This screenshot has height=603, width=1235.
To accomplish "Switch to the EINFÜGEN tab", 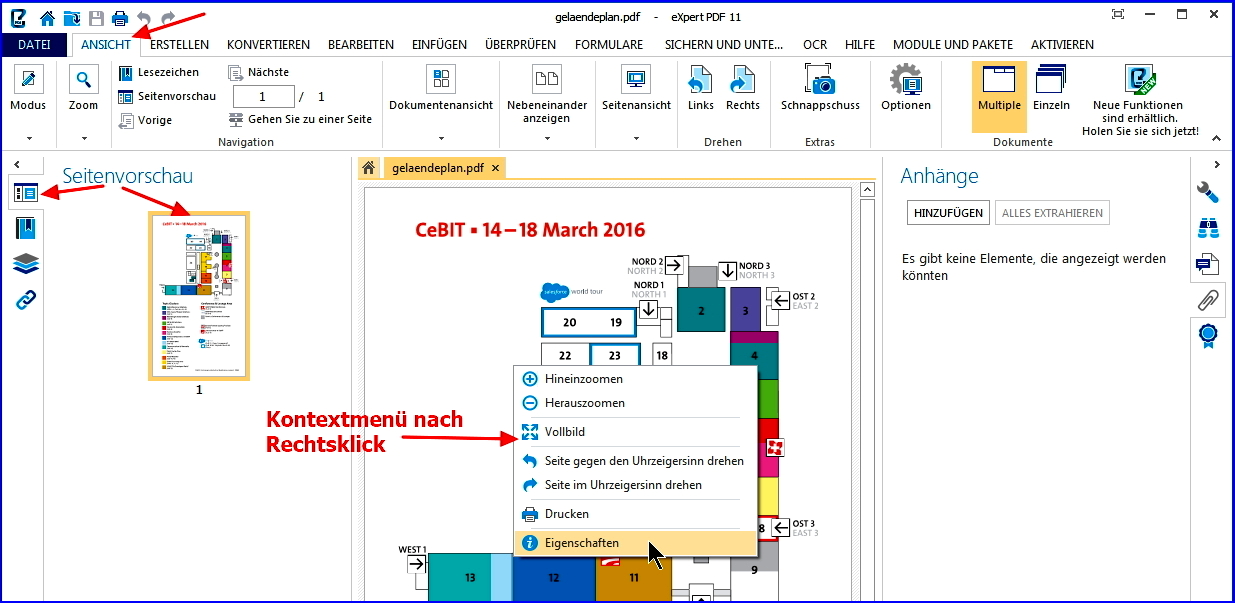I will (x=441, y=45).
